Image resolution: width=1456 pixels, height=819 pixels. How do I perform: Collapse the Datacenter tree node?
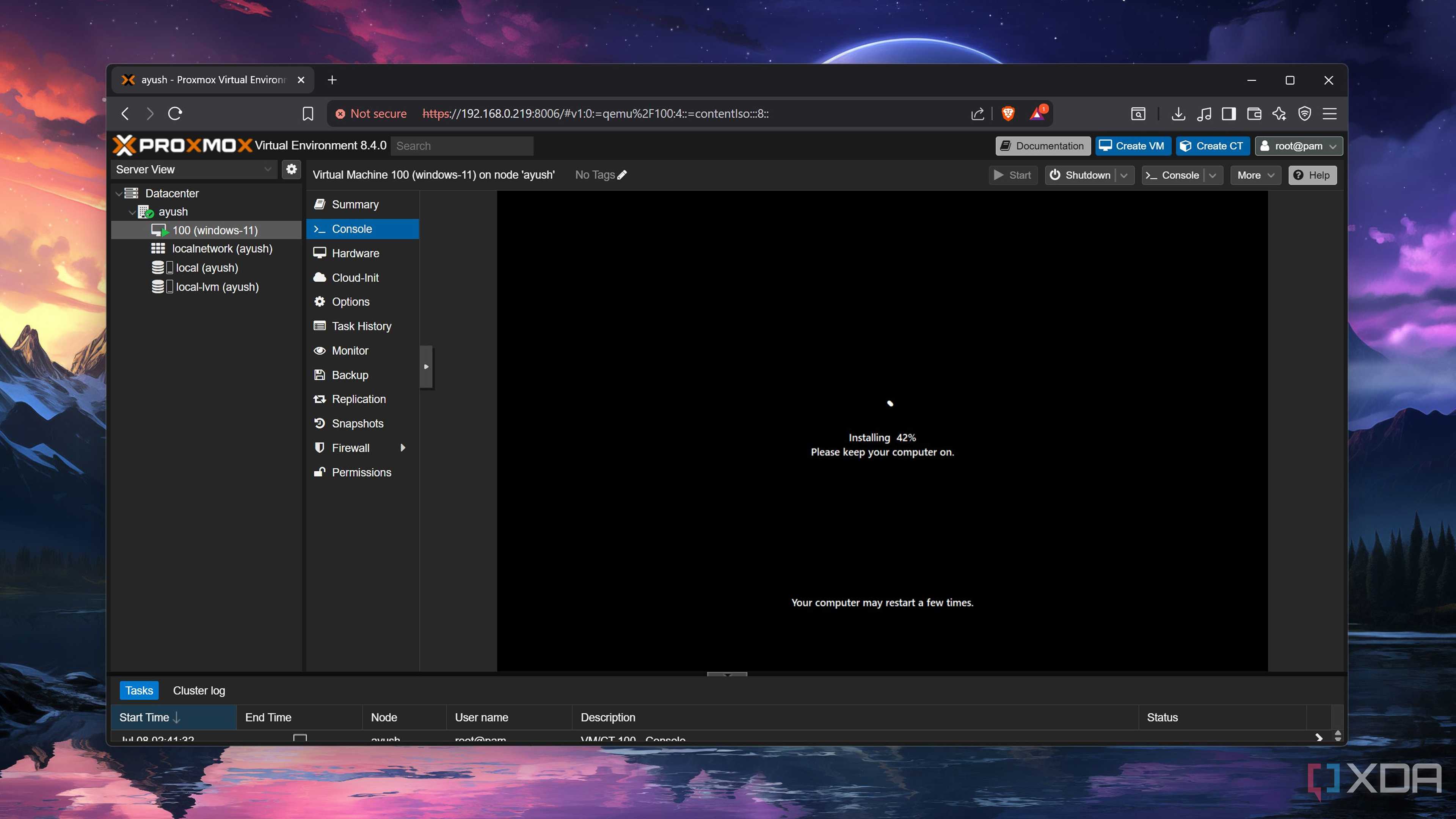point(119,194)
